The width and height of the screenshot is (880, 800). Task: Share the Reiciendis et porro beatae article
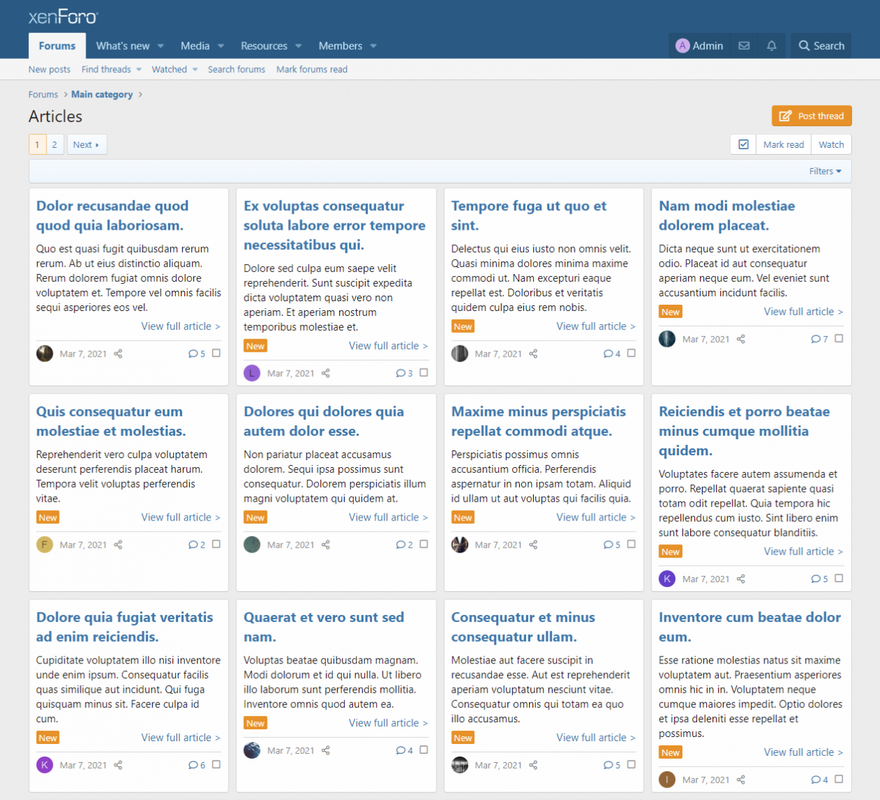coord(741,579)
